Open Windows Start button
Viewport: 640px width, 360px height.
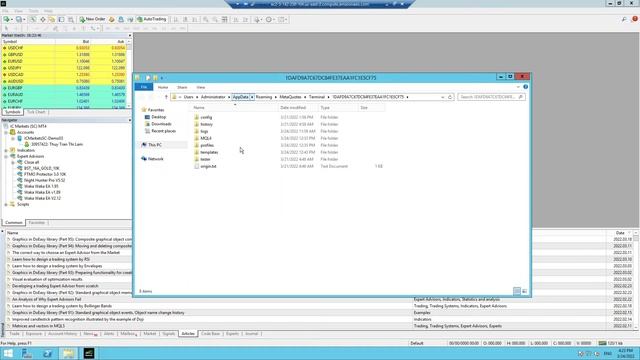click(8, 353)
